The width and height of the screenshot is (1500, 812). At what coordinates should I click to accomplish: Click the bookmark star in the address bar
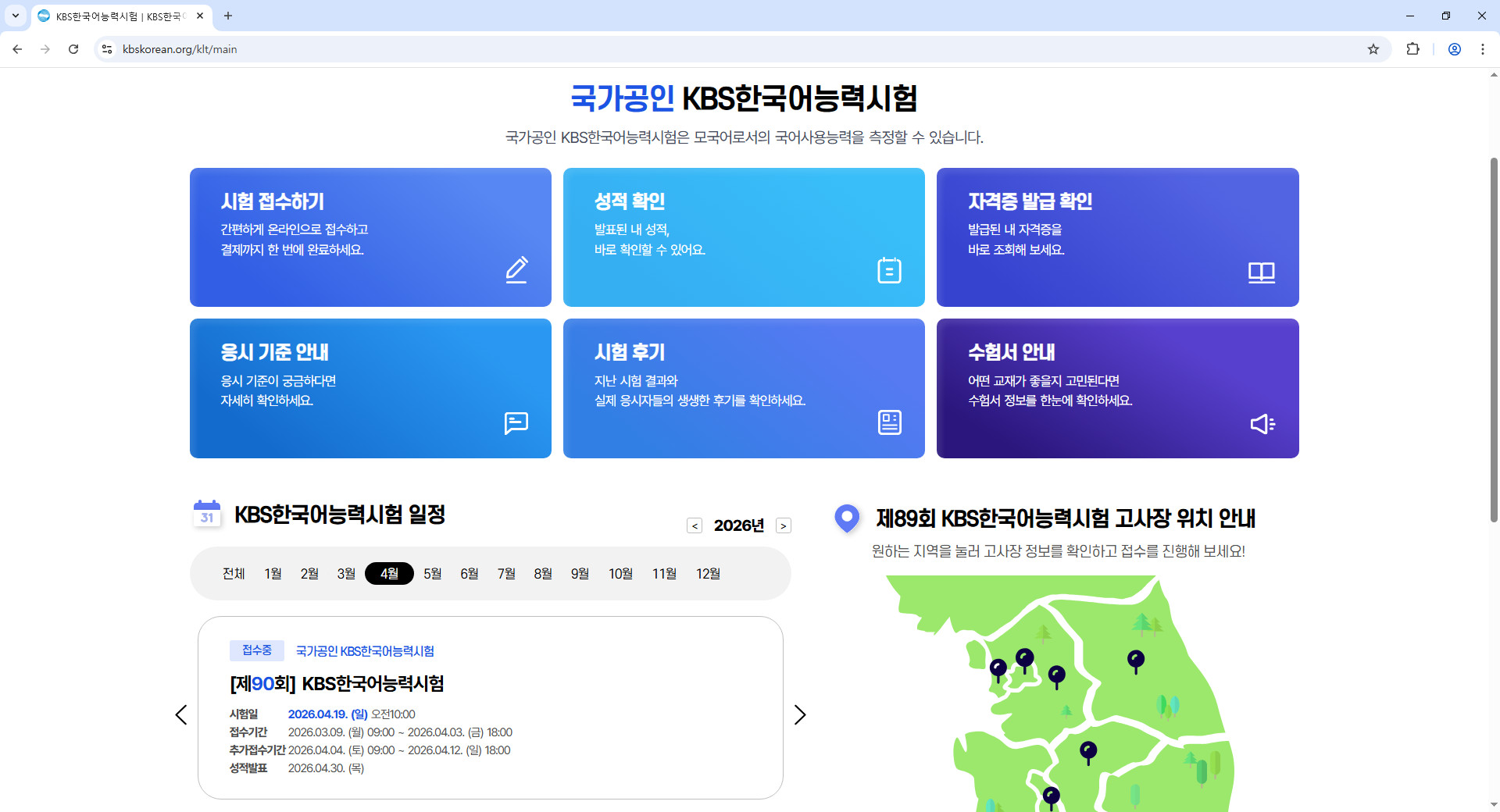coord(1373,48)
